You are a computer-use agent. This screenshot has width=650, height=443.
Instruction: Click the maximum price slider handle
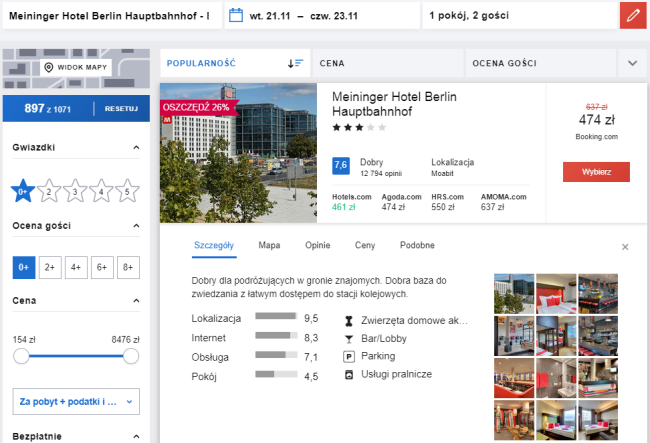click(130, 356)
